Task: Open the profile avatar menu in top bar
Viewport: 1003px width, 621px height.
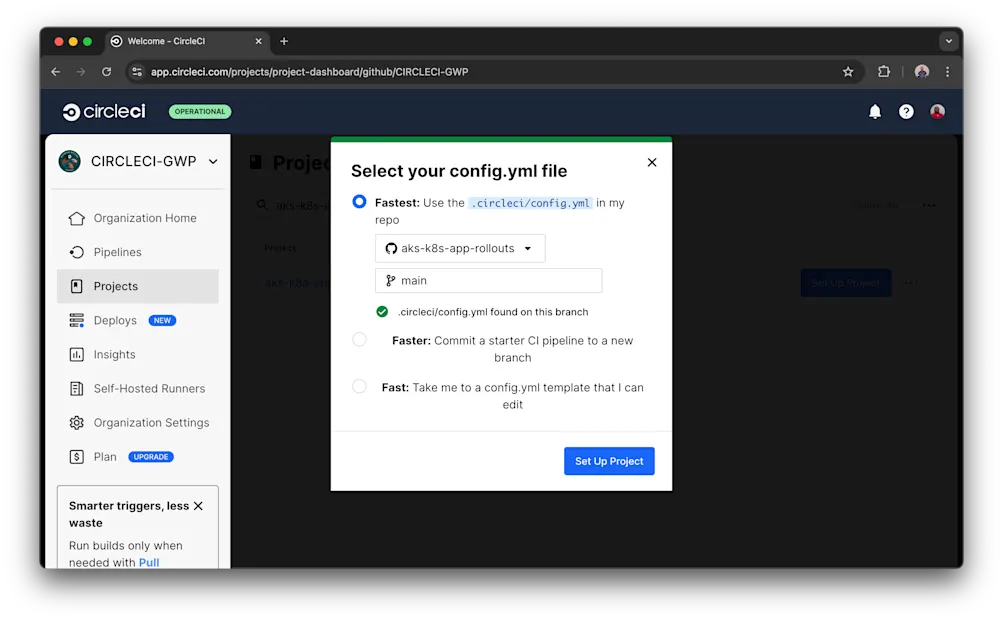Action: (936, 111)
